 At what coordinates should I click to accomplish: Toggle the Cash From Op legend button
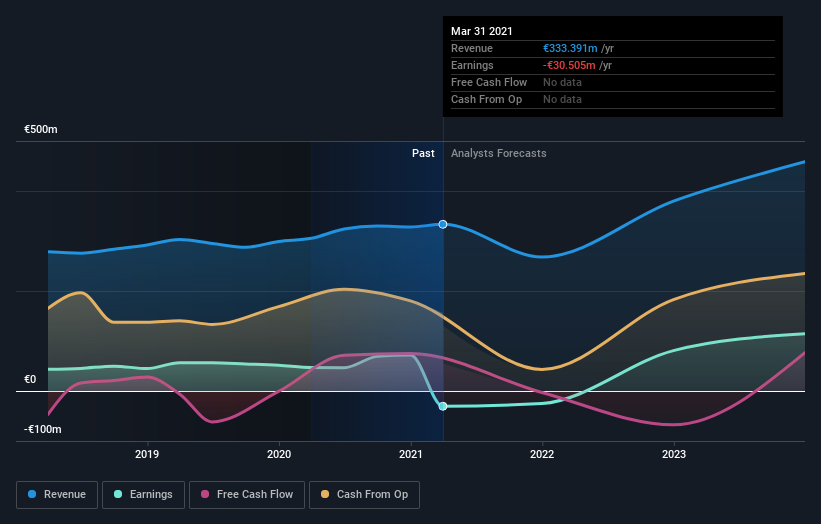364,495
